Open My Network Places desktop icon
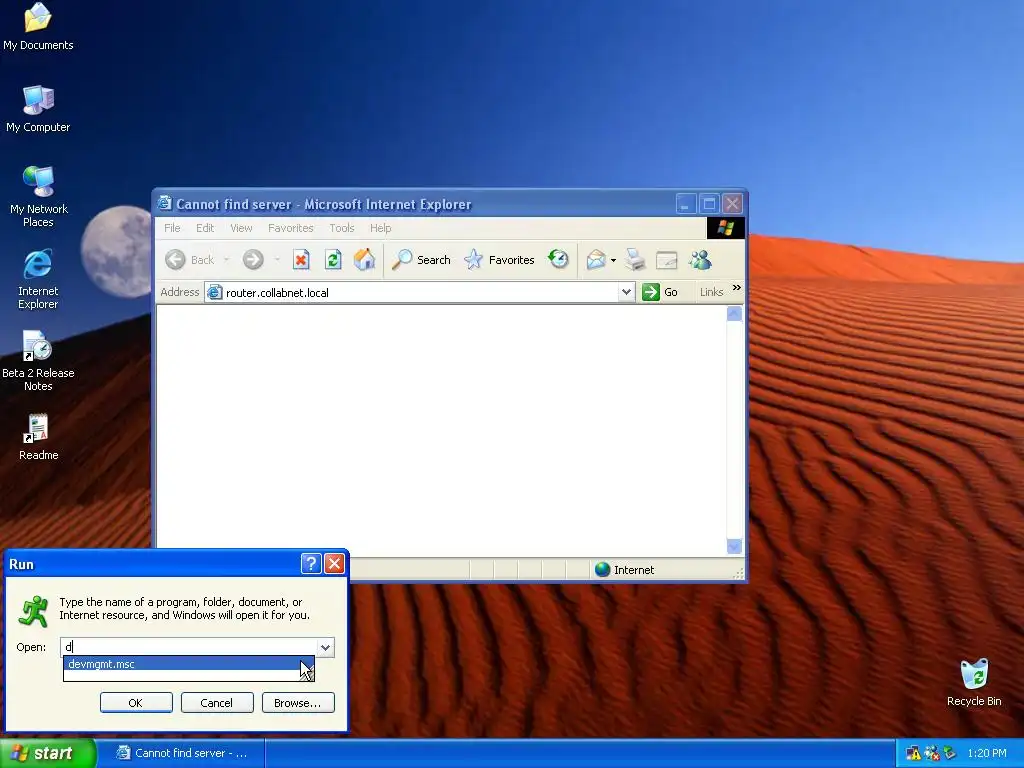Viewport: 1024px width, 768px height. 39,196
